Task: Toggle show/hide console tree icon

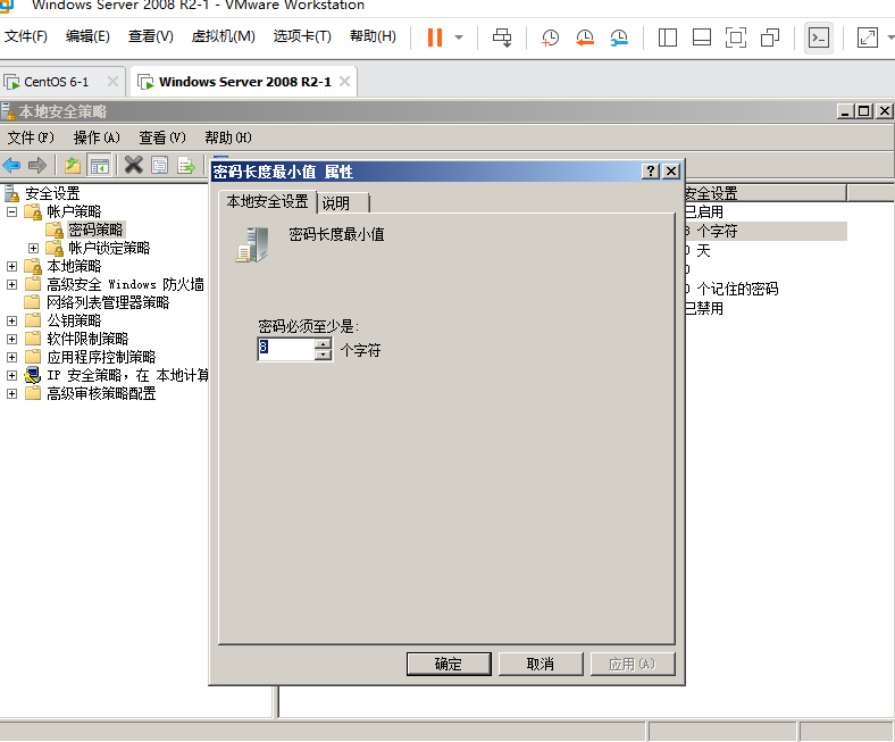Action: point(99,166)
